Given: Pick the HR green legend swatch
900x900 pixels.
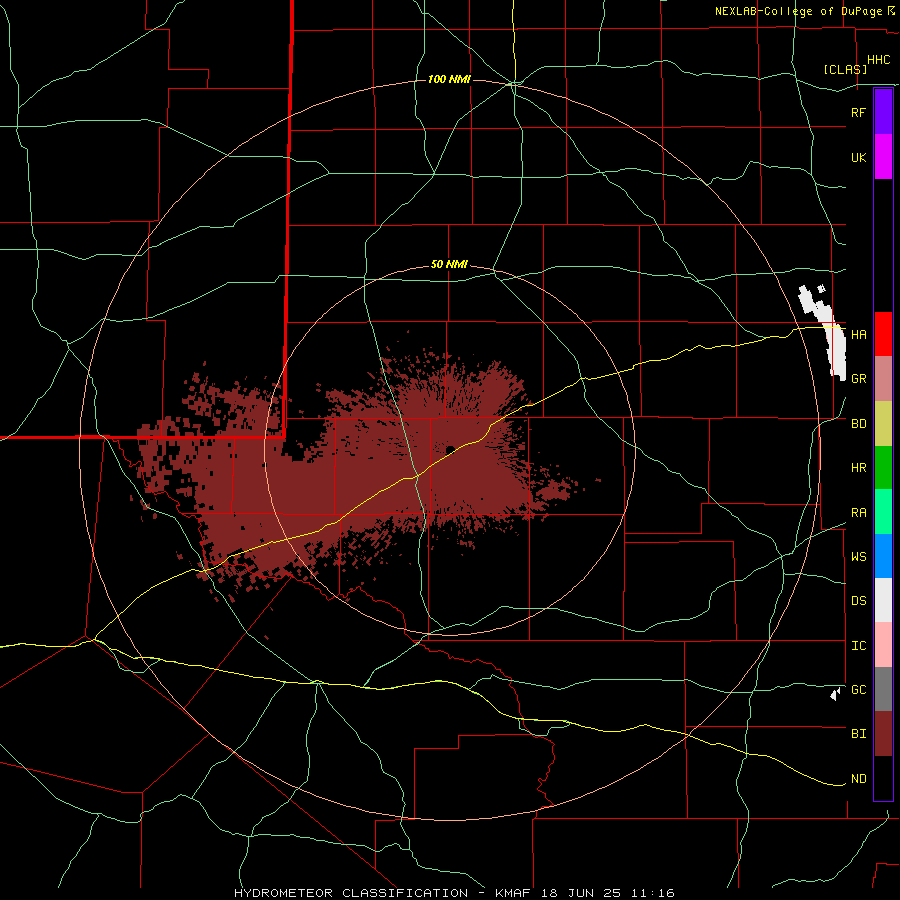Looking at the screenshot, I should coord(883,468).
